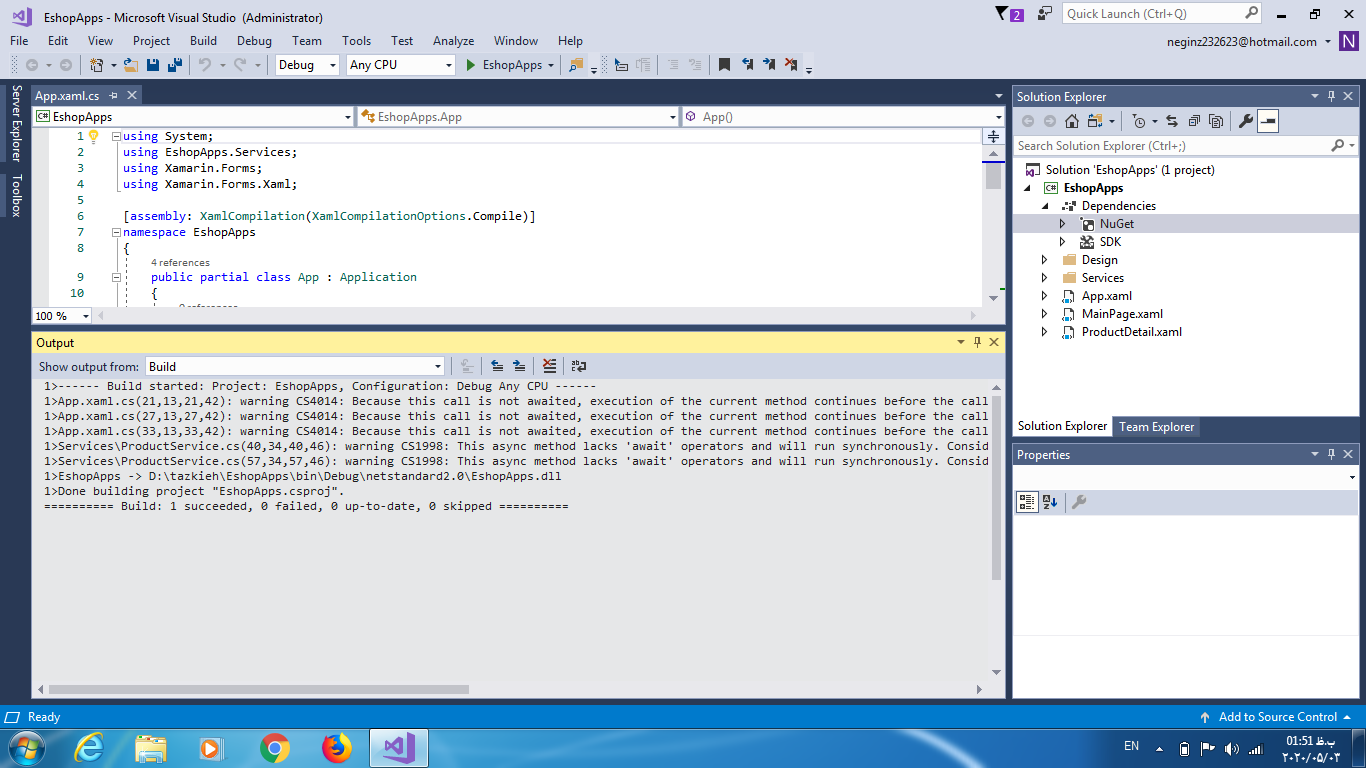Click the lightbulb quick actions icon
This screenshot has height=768, width=1366.
tap(94, 136)
